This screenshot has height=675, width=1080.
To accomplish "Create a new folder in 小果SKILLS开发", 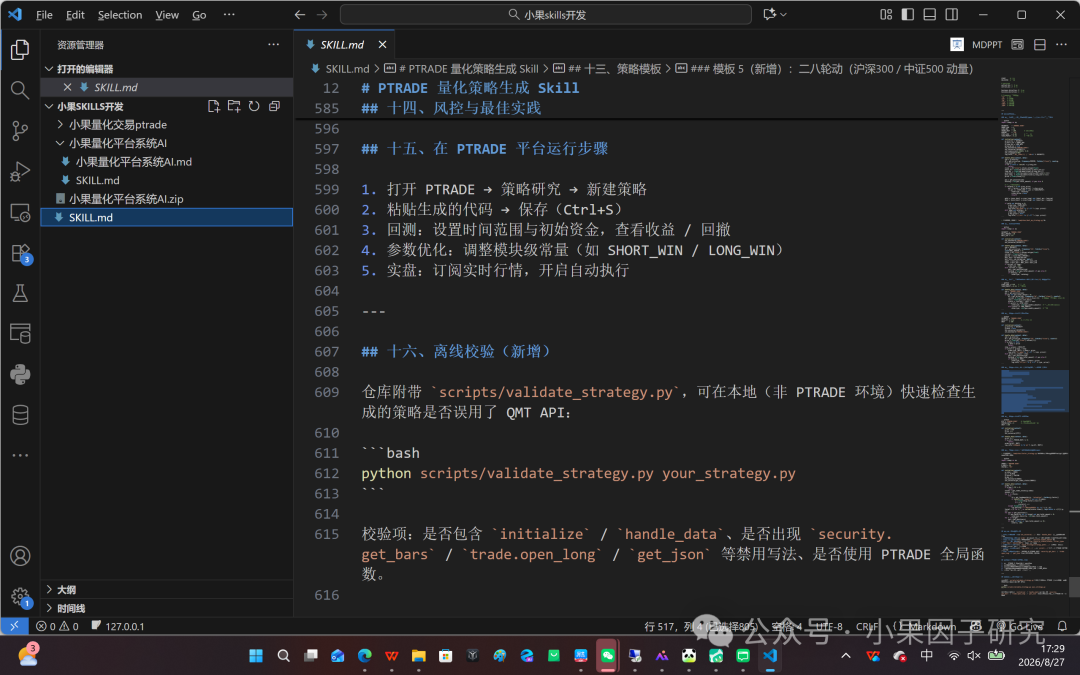I will point(234,106).
